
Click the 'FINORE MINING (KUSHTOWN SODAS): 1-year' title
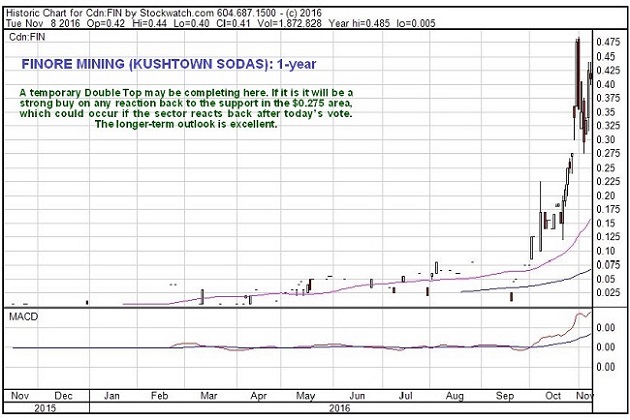[169, 64]
